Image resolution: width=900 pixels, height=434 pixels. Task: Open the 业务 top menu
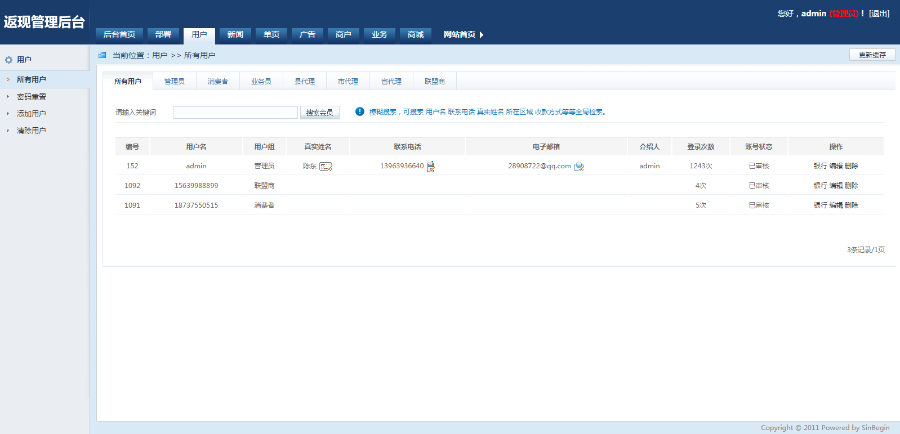coord(379,34)
